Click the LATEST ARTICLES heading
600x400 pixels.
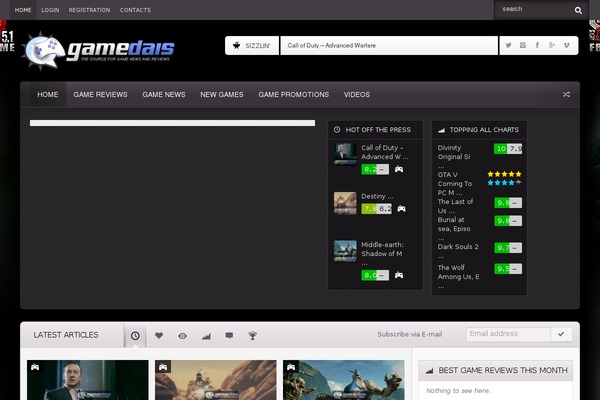coord(66,335)
